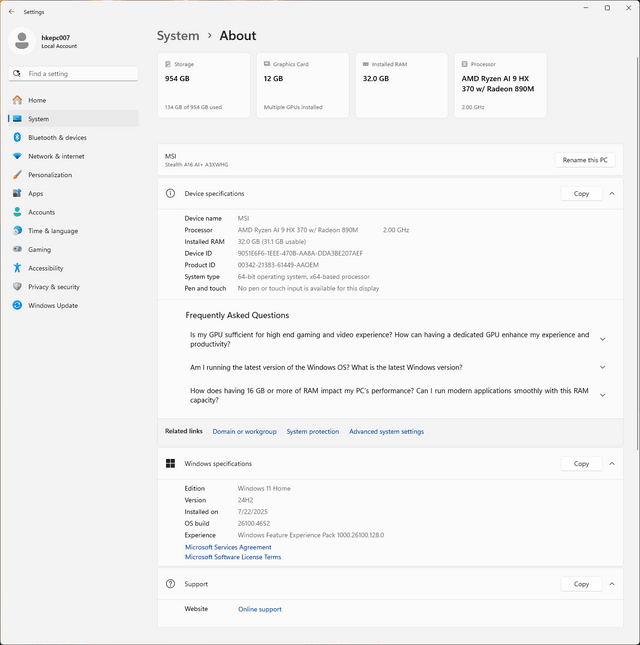Open Microsoft Software License Terms link

point(233,557)
